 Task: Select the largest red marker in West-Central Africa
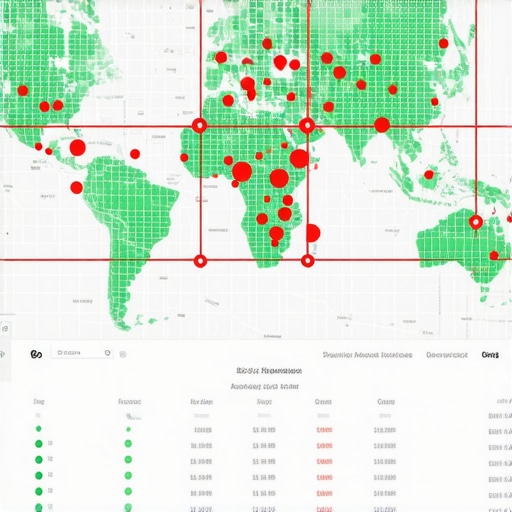point(242,172)
